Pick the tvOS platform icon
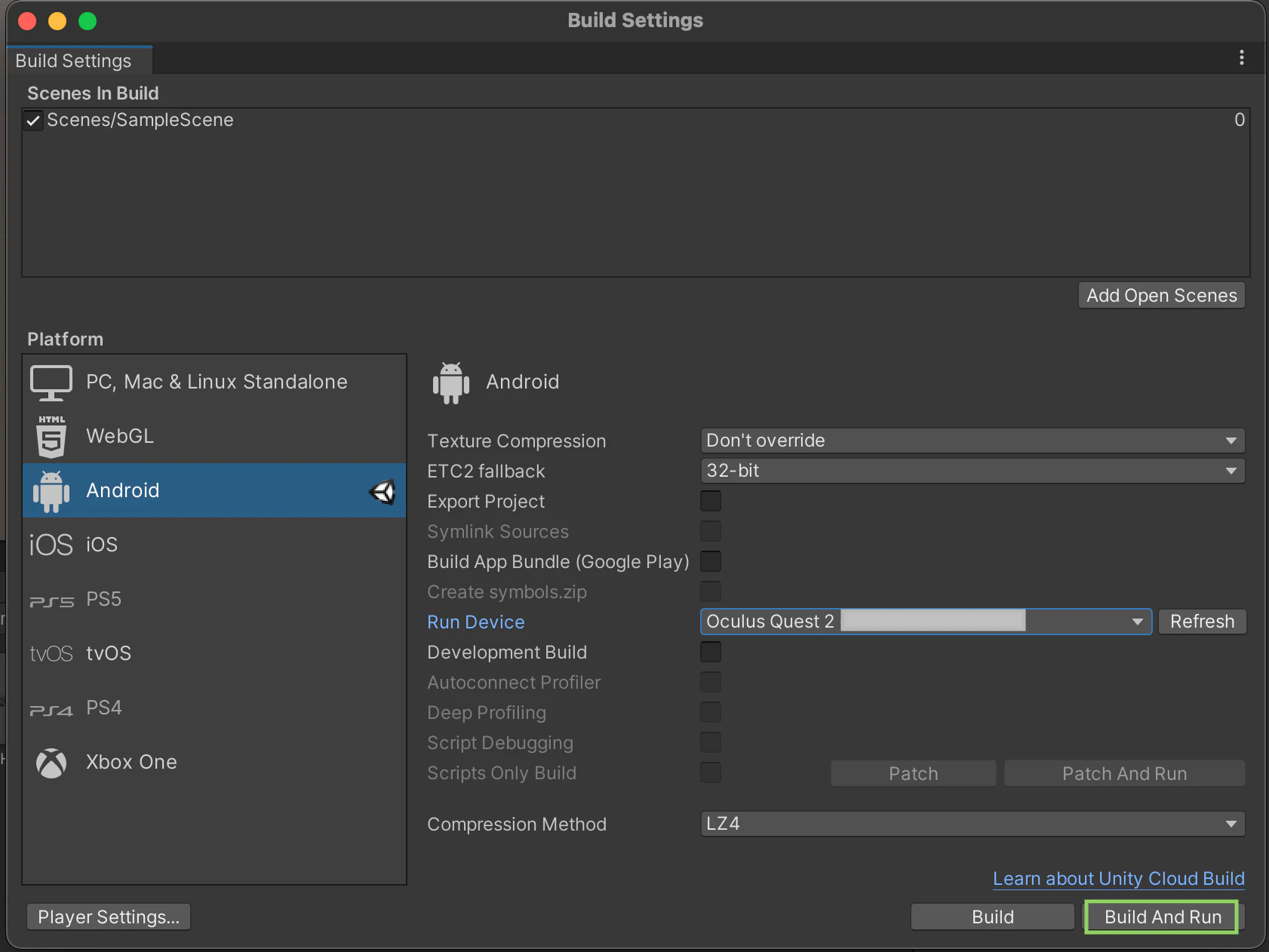This screenshot has height=952, width=1269. click(51, 653)
